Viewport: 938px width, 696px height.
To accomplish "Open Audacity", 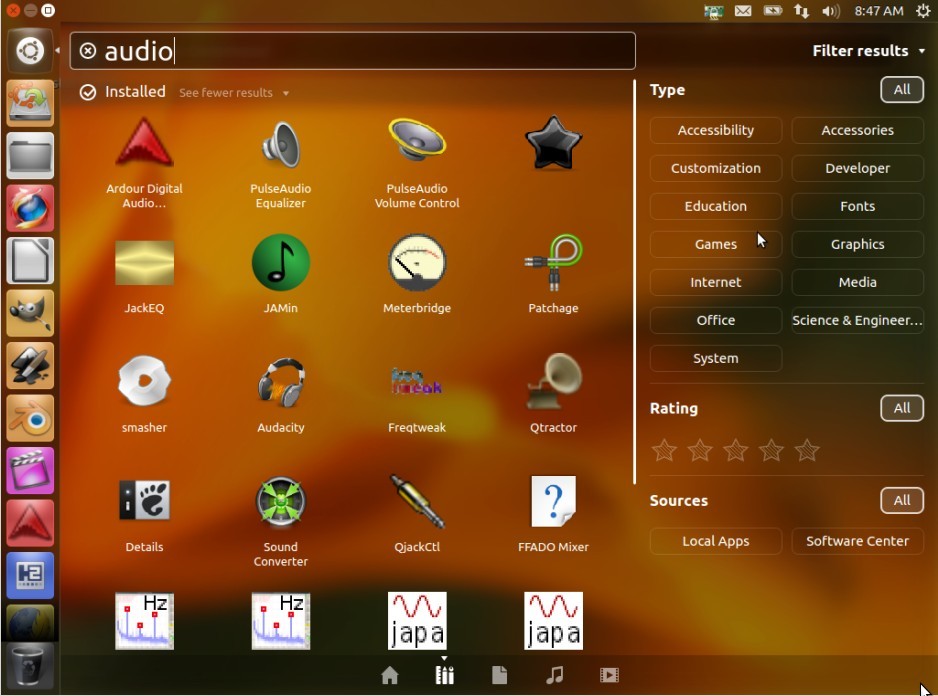I will [281, 394].
